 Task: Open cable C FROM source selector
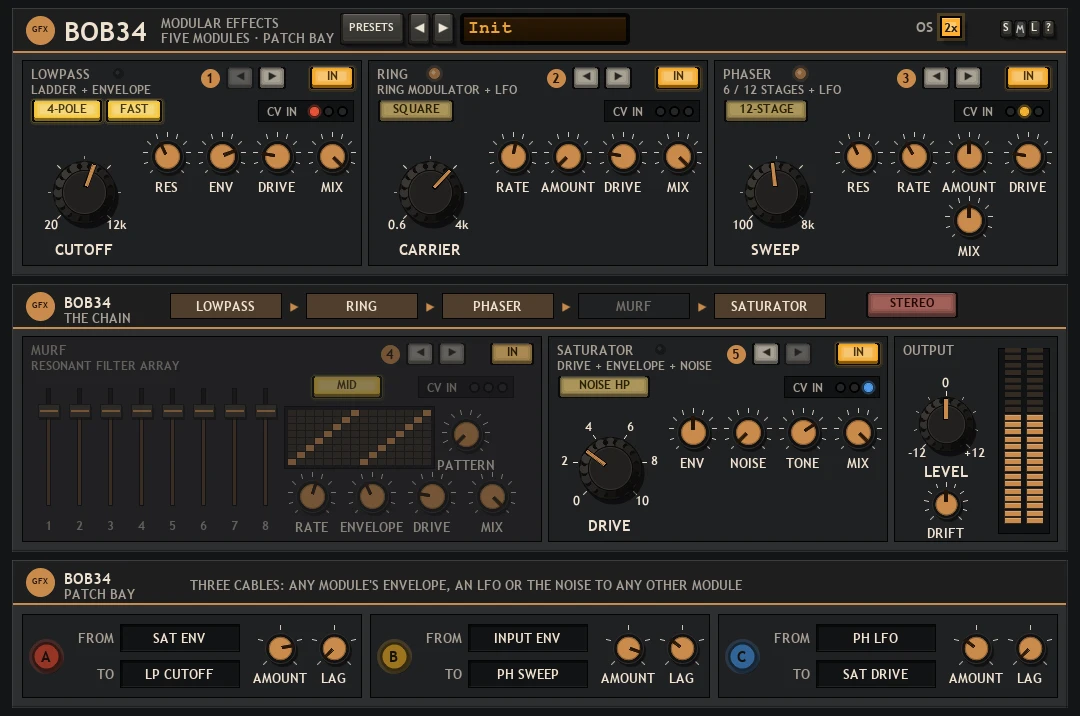875,638
